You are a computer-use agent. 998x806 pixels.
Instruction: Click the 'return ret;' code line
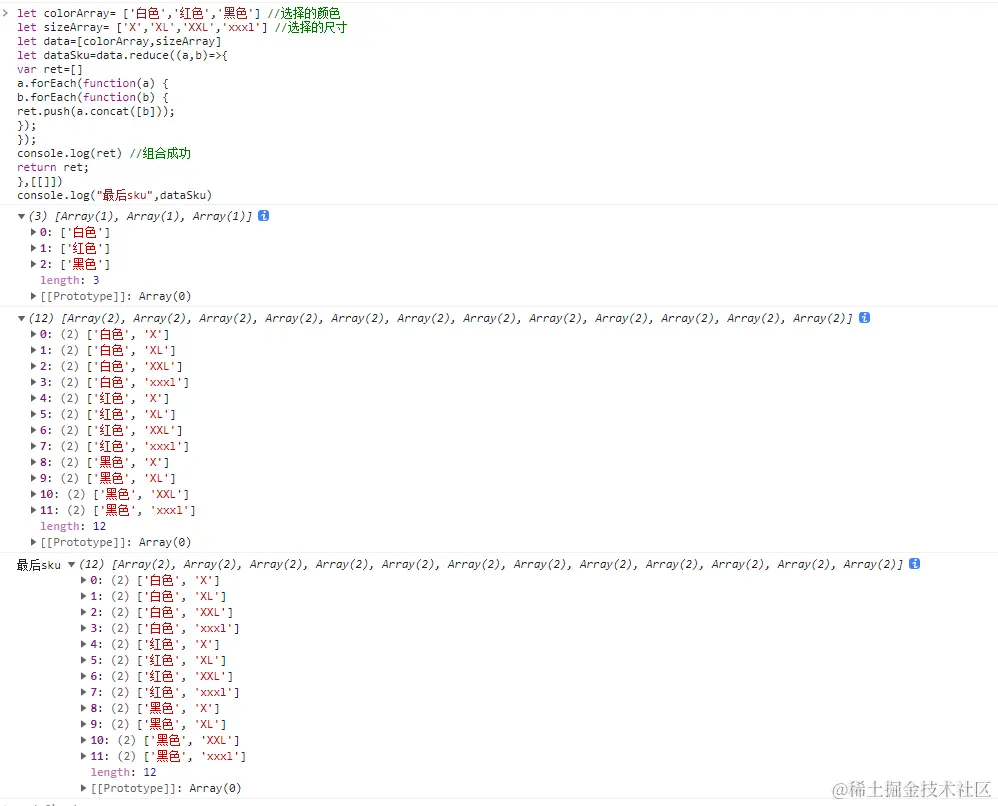[53, 167]
